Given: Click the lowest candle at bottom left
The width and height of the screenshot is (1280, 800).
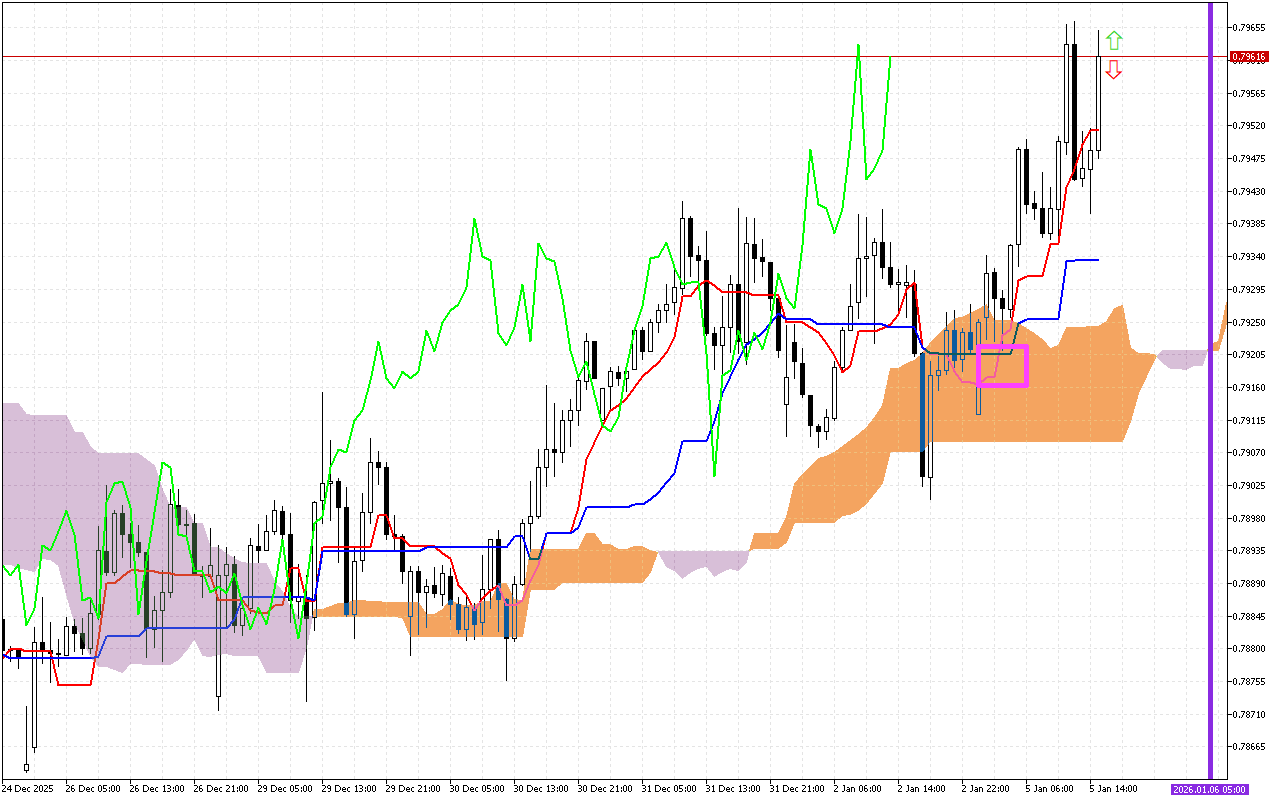Looking at the screenshot, I should coord(26,767).
